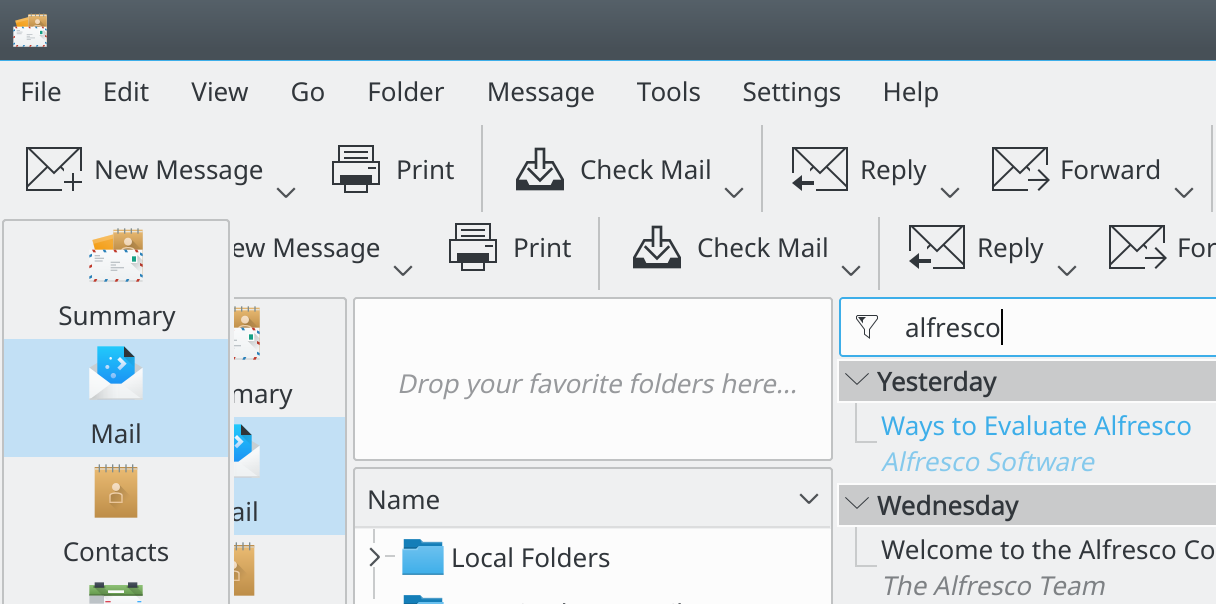Image resolution: width=1216 pixels, height=604 pixels.
Task: Open the View menu
Action: [x=220, y=92]
